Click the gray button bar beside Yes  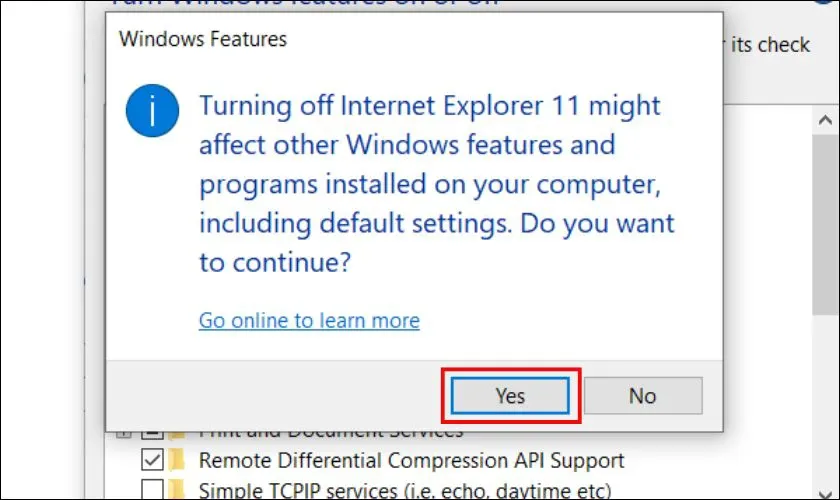270,396
